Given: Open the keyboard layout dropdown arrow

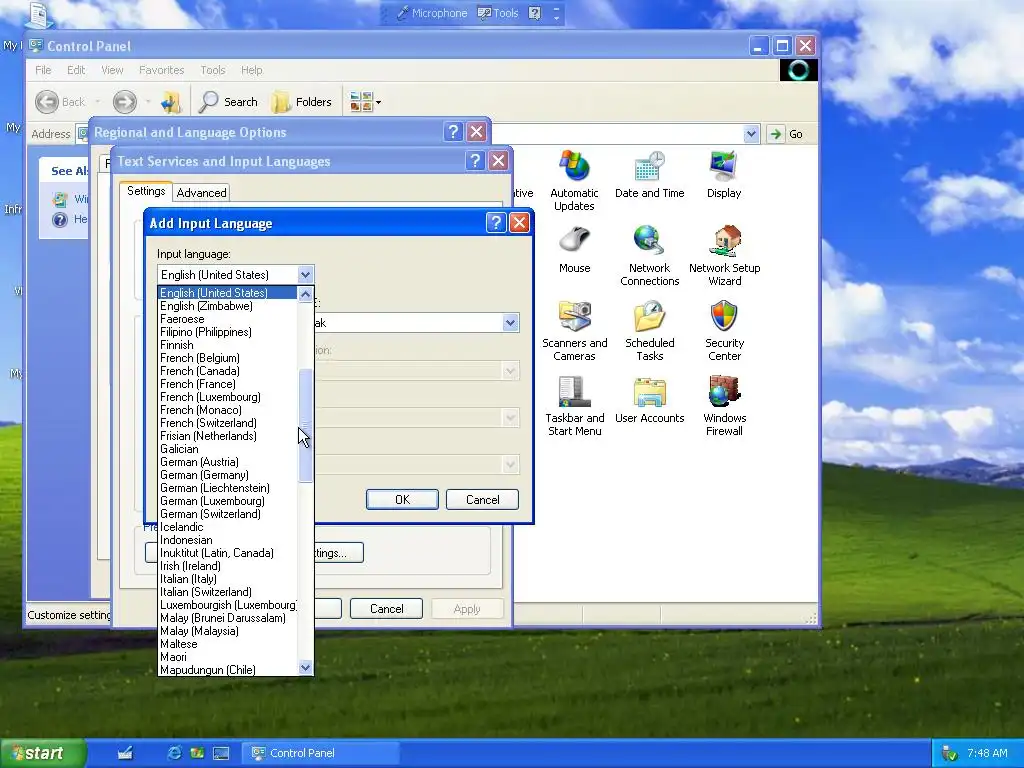Looking at the screenshot, I should click(510, 323).
